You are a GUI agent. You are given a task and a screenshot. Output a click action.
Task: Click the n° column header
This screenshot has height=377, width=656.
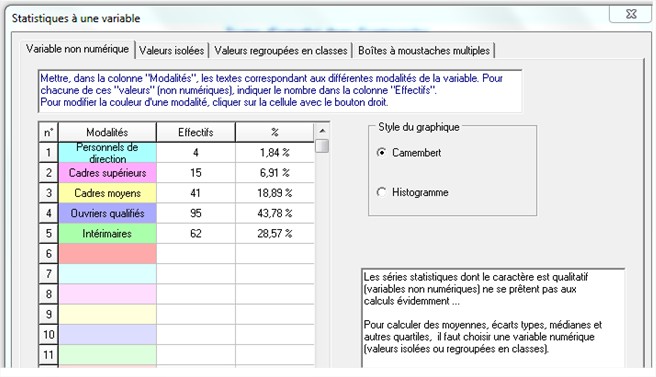coord(49,132)
